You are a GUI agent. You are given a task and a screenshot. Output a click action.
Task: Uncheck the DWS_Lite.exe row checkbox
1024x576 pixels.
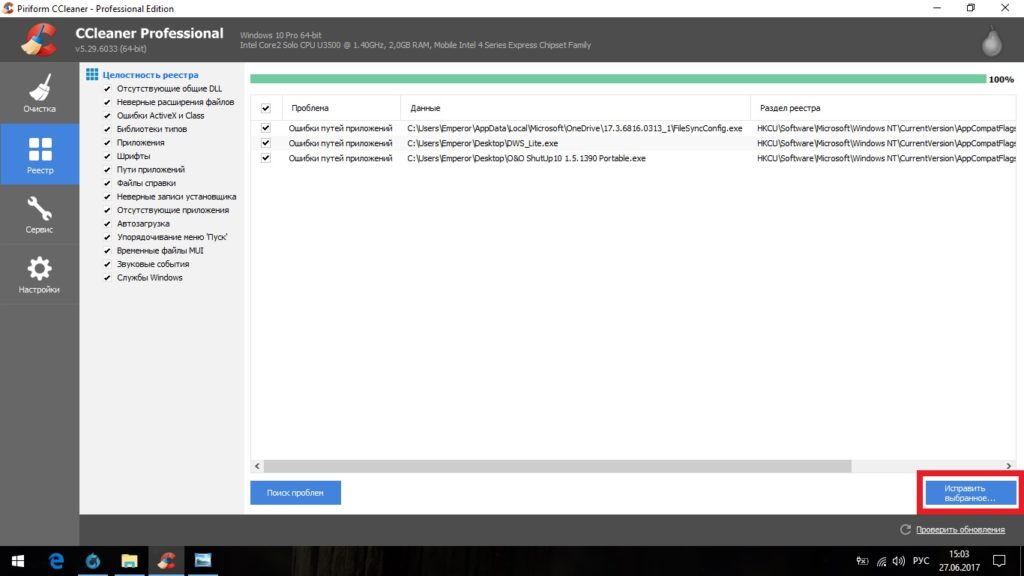266,143
